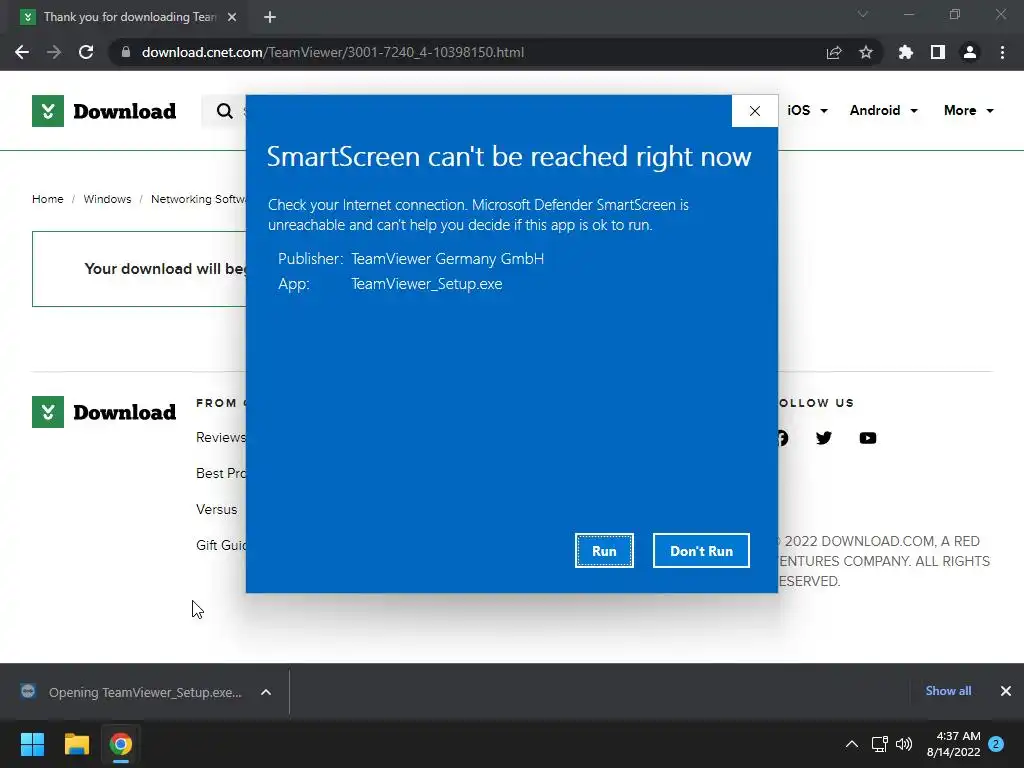The image size is (1024, 768).
Task: Expand the More dropdown menu
Action: point(968,110)
